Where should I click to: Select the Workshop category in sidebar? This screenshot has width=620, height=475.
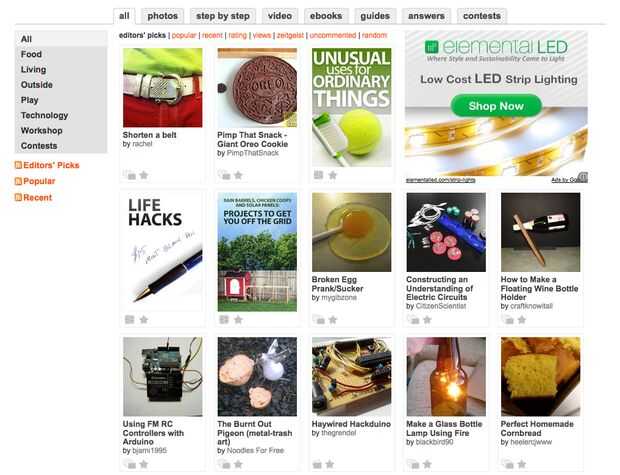[x=42, y=130]
